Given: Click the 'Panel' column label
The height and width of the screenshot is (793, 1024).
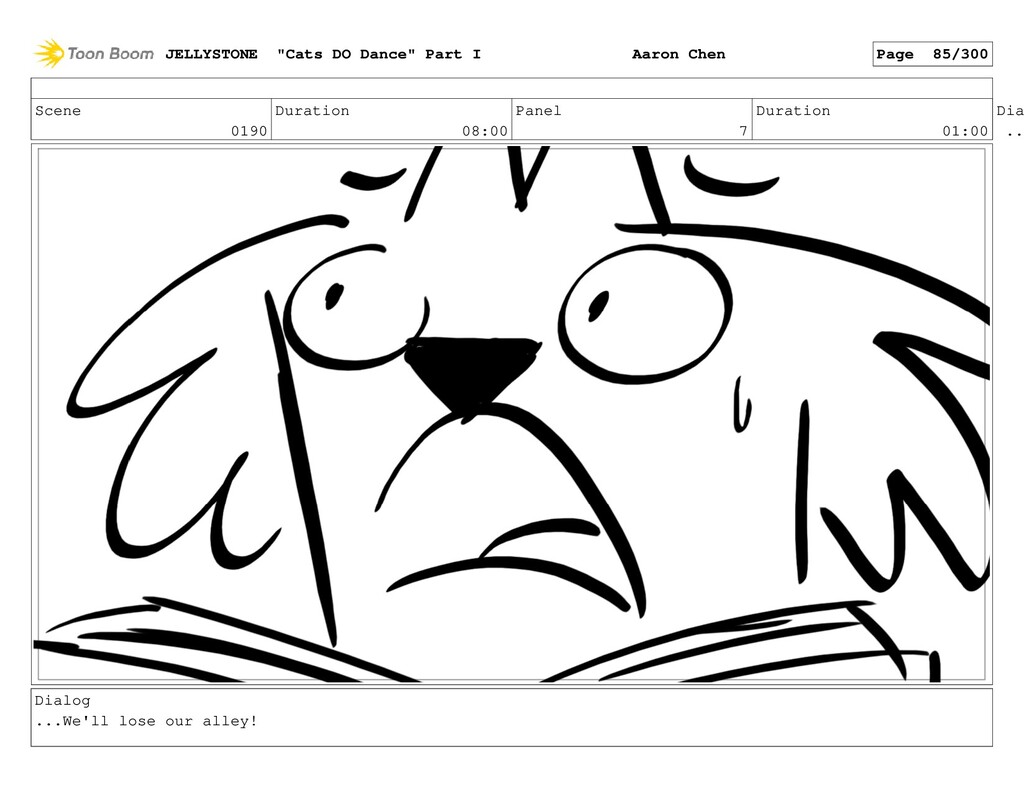Looking at the screenshot, I should 538,110.
